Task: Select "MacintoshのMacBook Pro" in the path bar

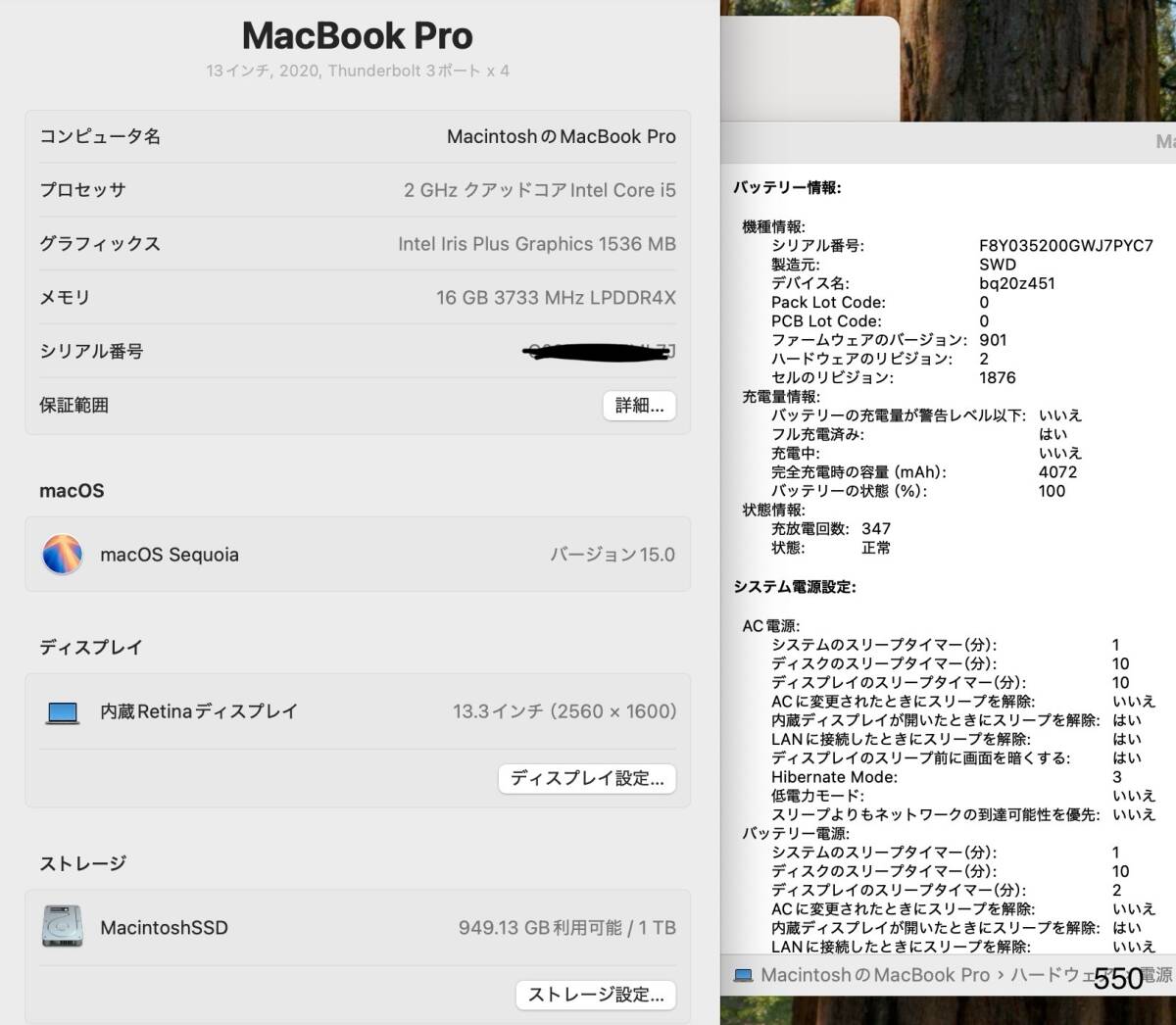Action: [875, 975]
